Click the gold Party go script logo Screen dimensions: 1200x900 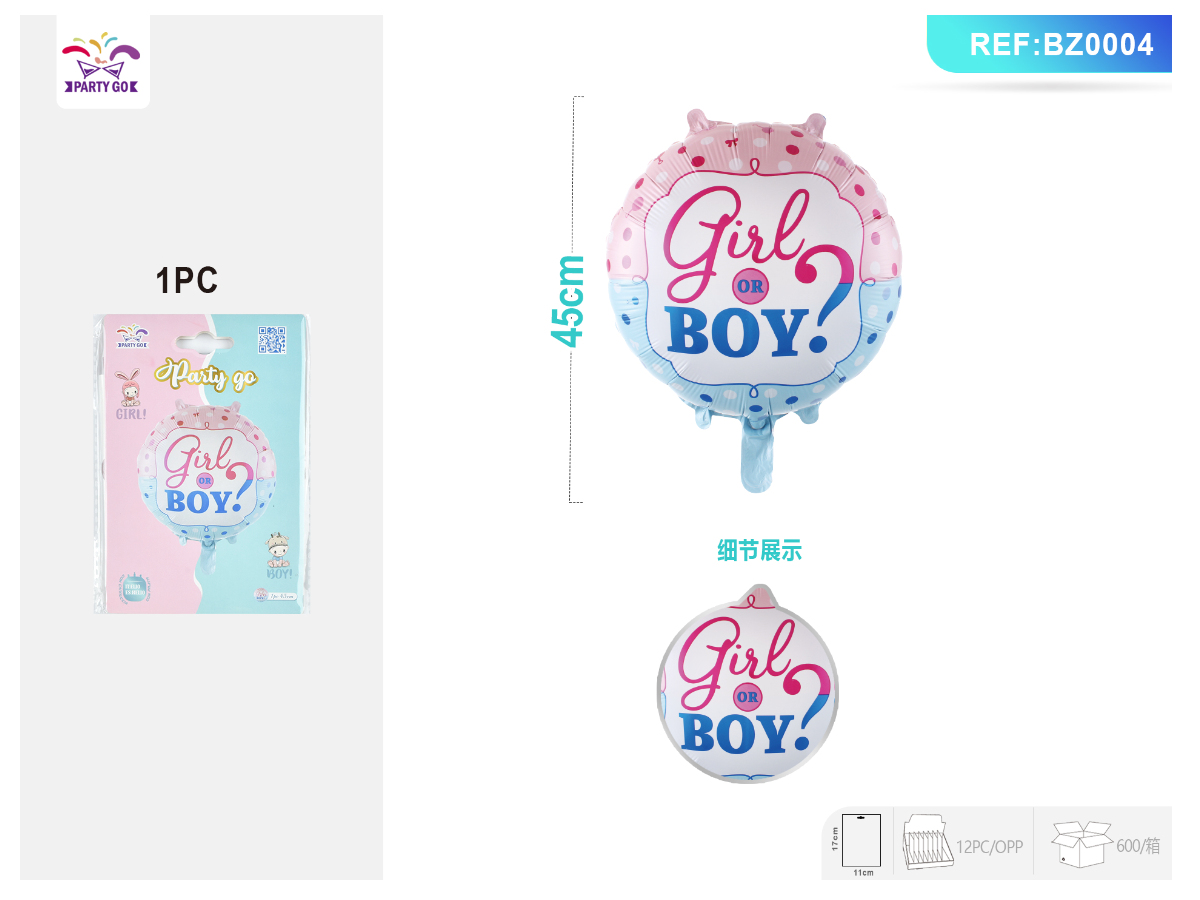point(204,375)
